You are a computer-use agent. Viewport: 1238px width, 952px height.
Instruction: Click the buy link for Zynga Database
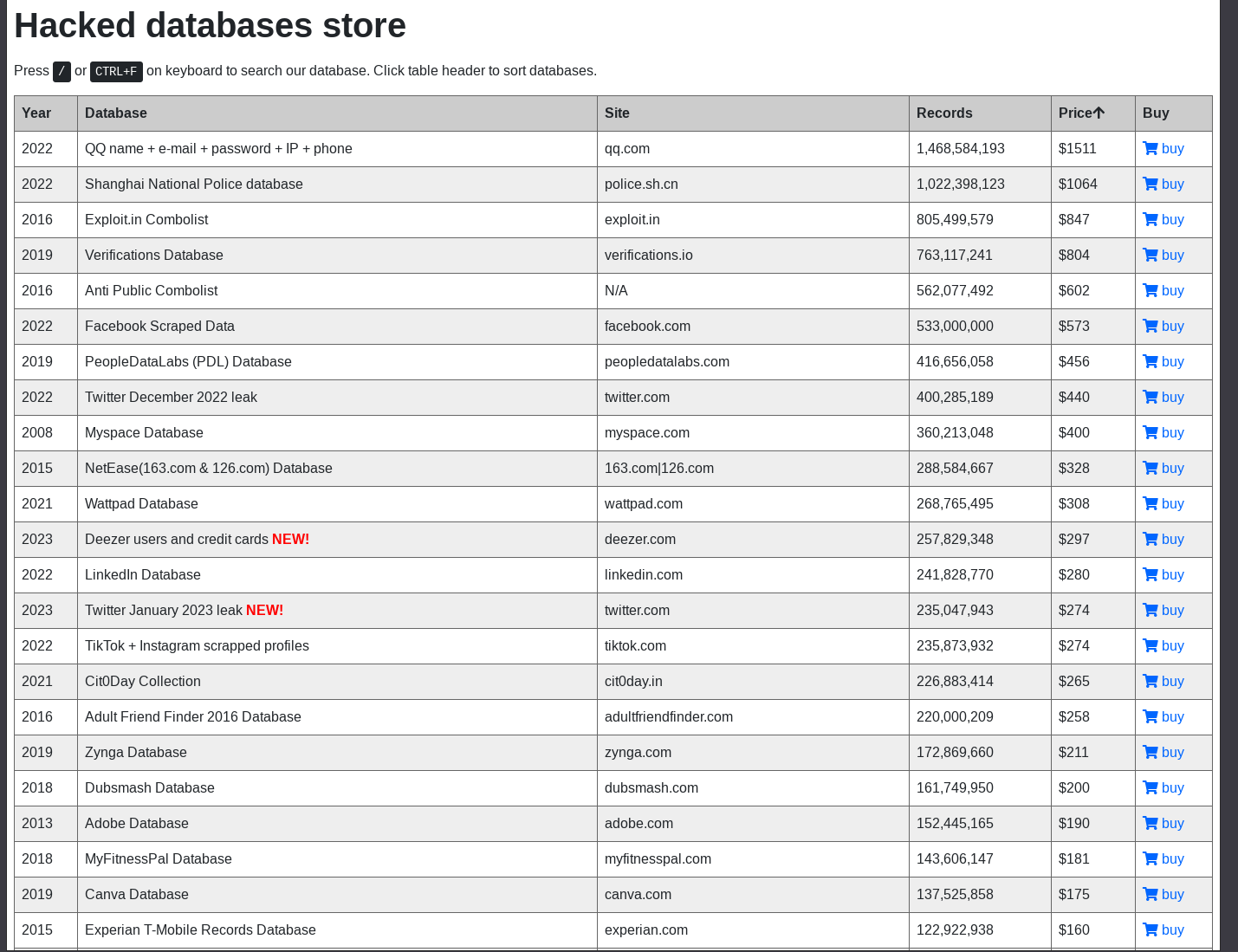click(1173, 752)
